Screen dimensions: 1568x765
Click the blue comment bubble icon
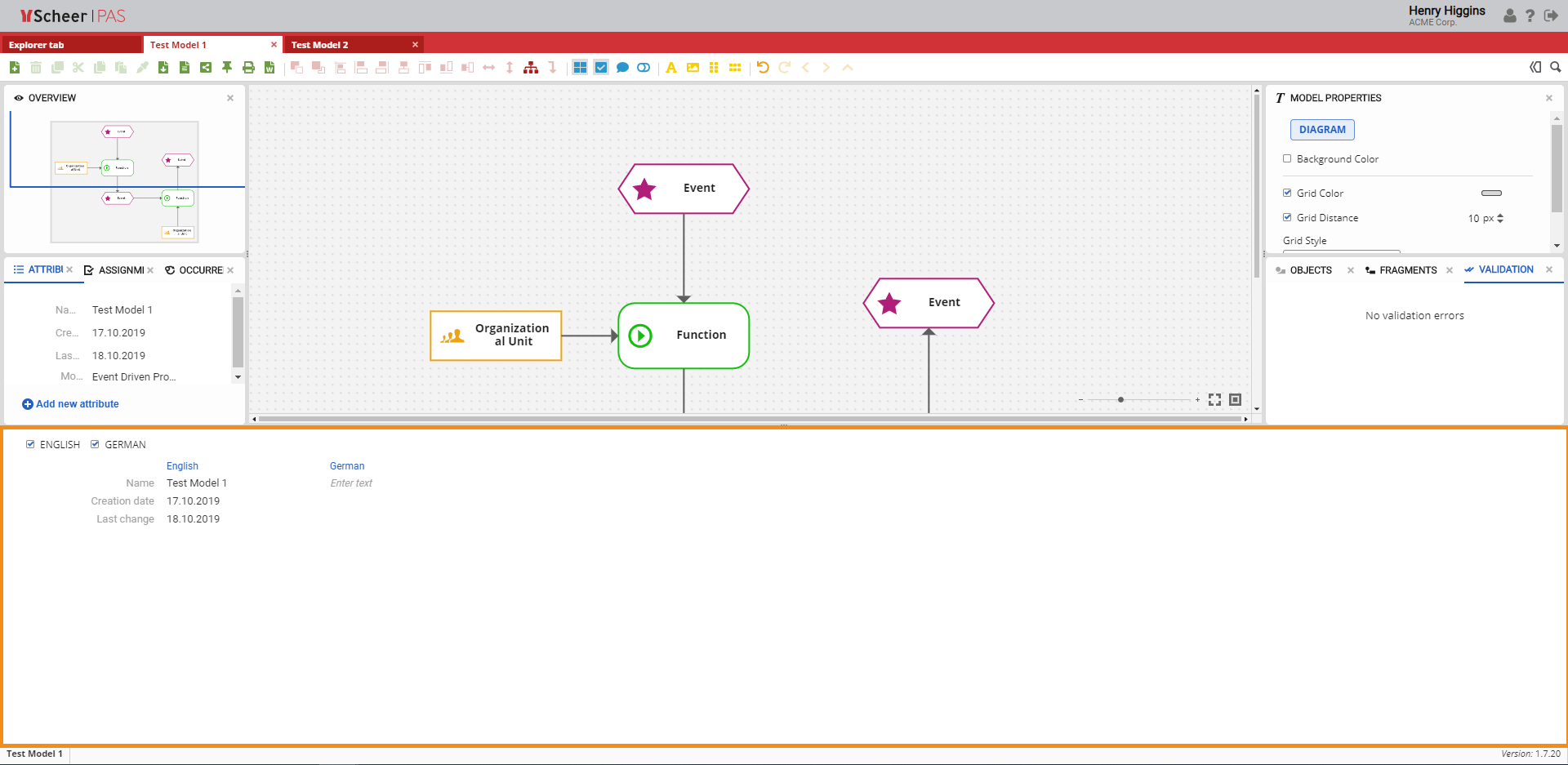(x=622, y=68)
